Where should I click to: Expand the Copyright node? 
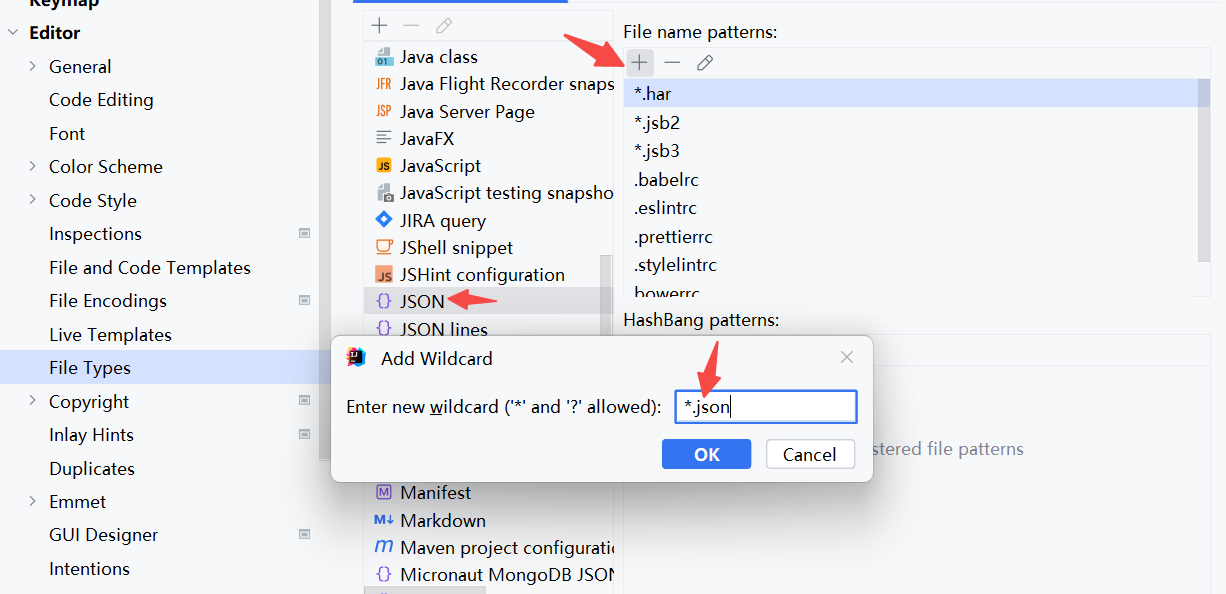[33, 402]
